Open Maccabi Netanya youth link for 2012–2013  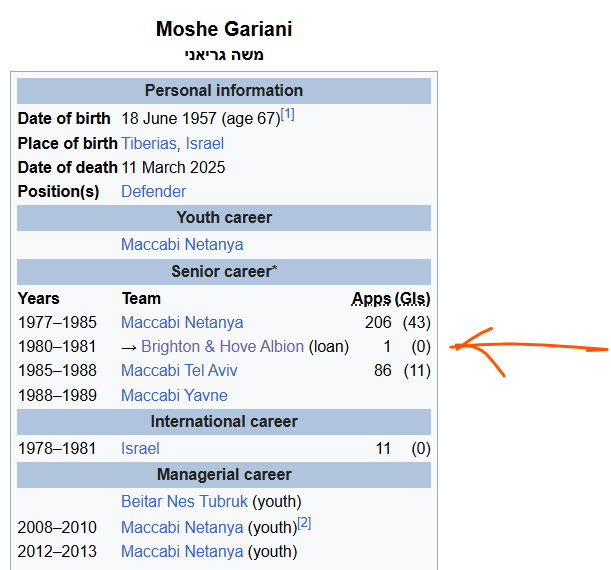(x=182, y=552)
